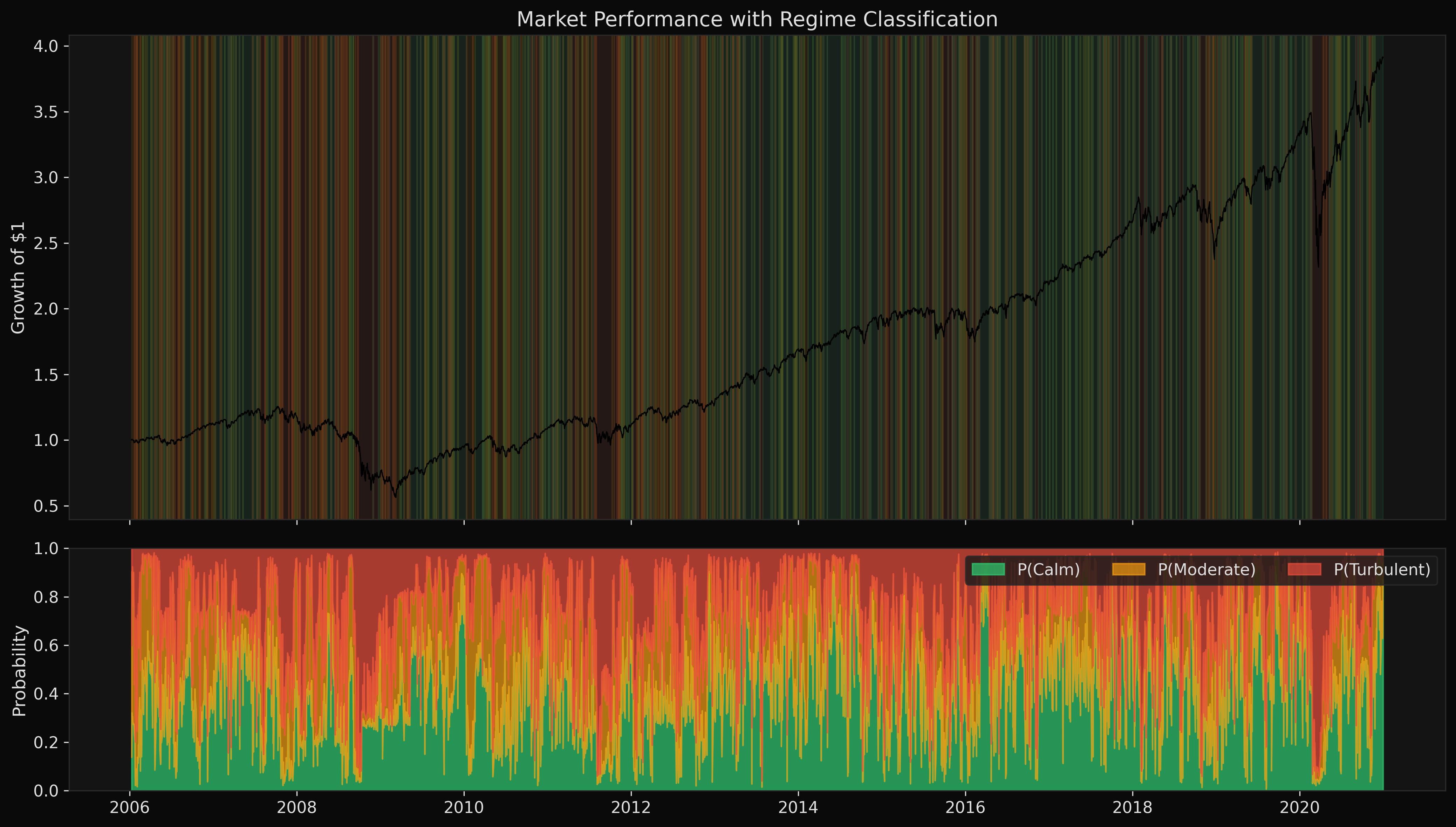Click the green P(Calm) legend swatch

click(988, 570)
